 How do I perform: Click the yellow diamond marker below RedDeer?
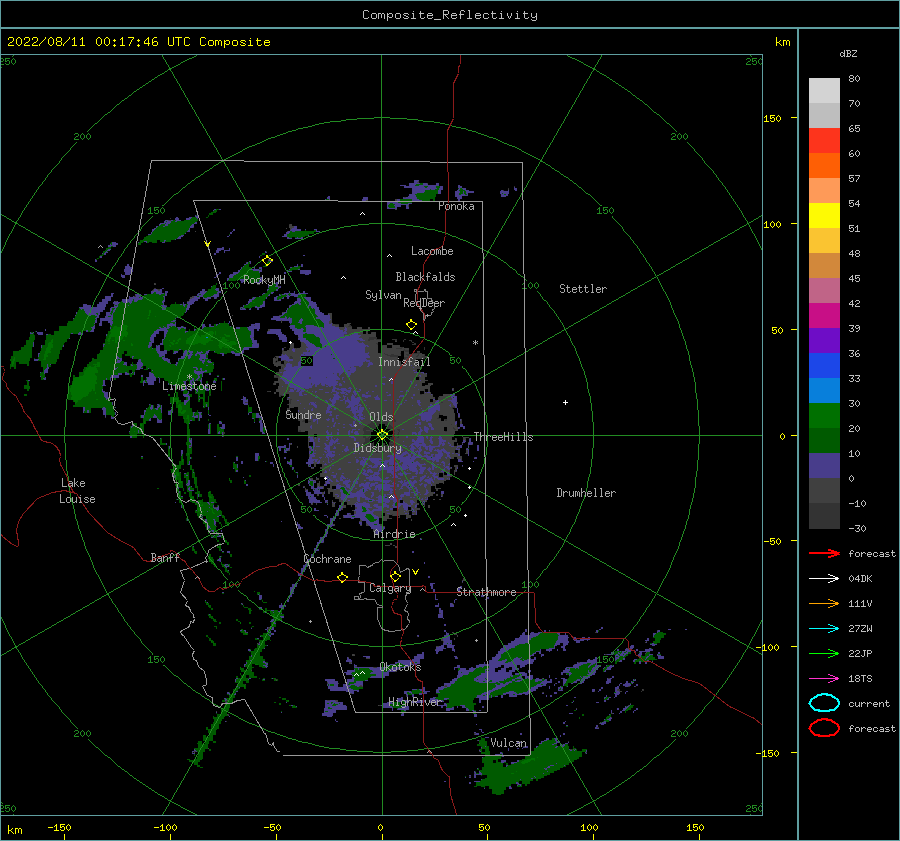click(412, 325)
